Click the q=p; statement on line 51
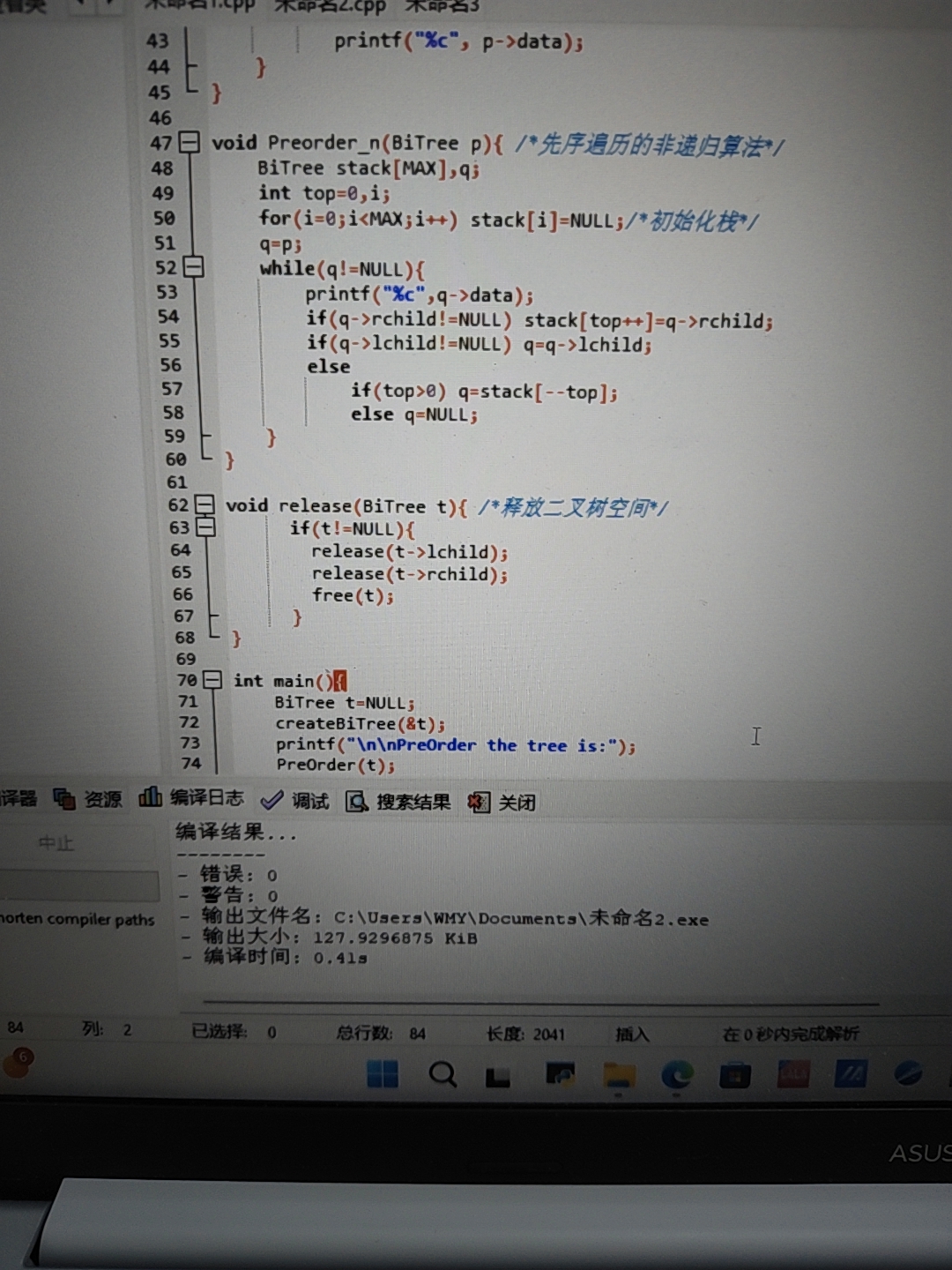The image size is (952, 1270). click(280, 243)
